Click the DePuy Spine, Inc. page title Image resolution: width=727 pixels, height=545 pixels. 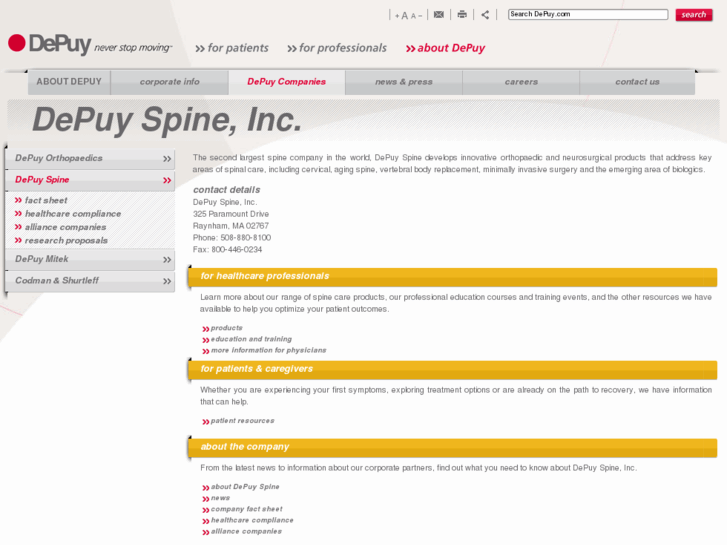pos(167,120)
